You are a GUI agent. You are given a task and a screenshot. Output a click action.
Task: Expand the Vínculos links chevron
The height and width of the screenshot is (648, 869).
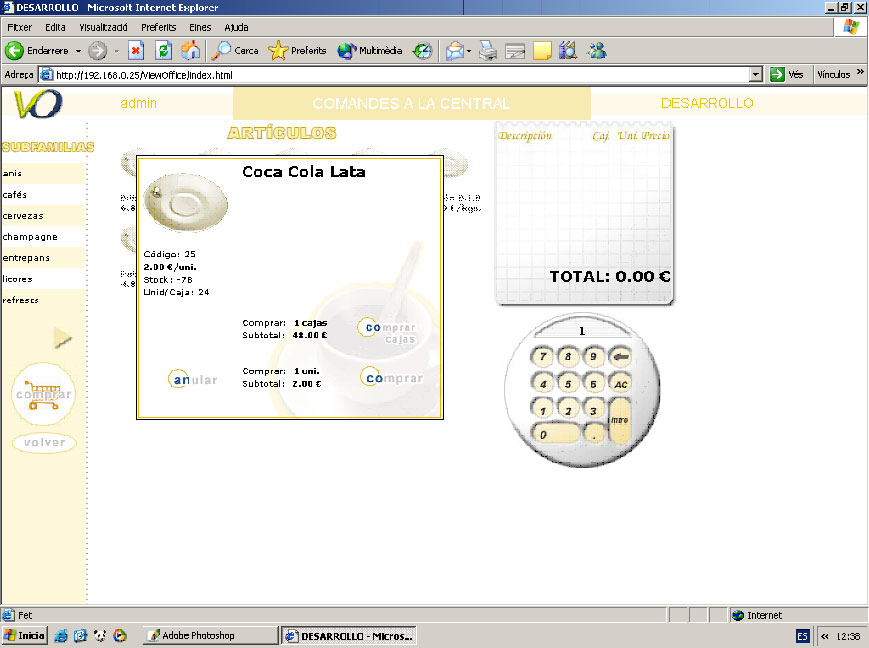coord(860,73)
